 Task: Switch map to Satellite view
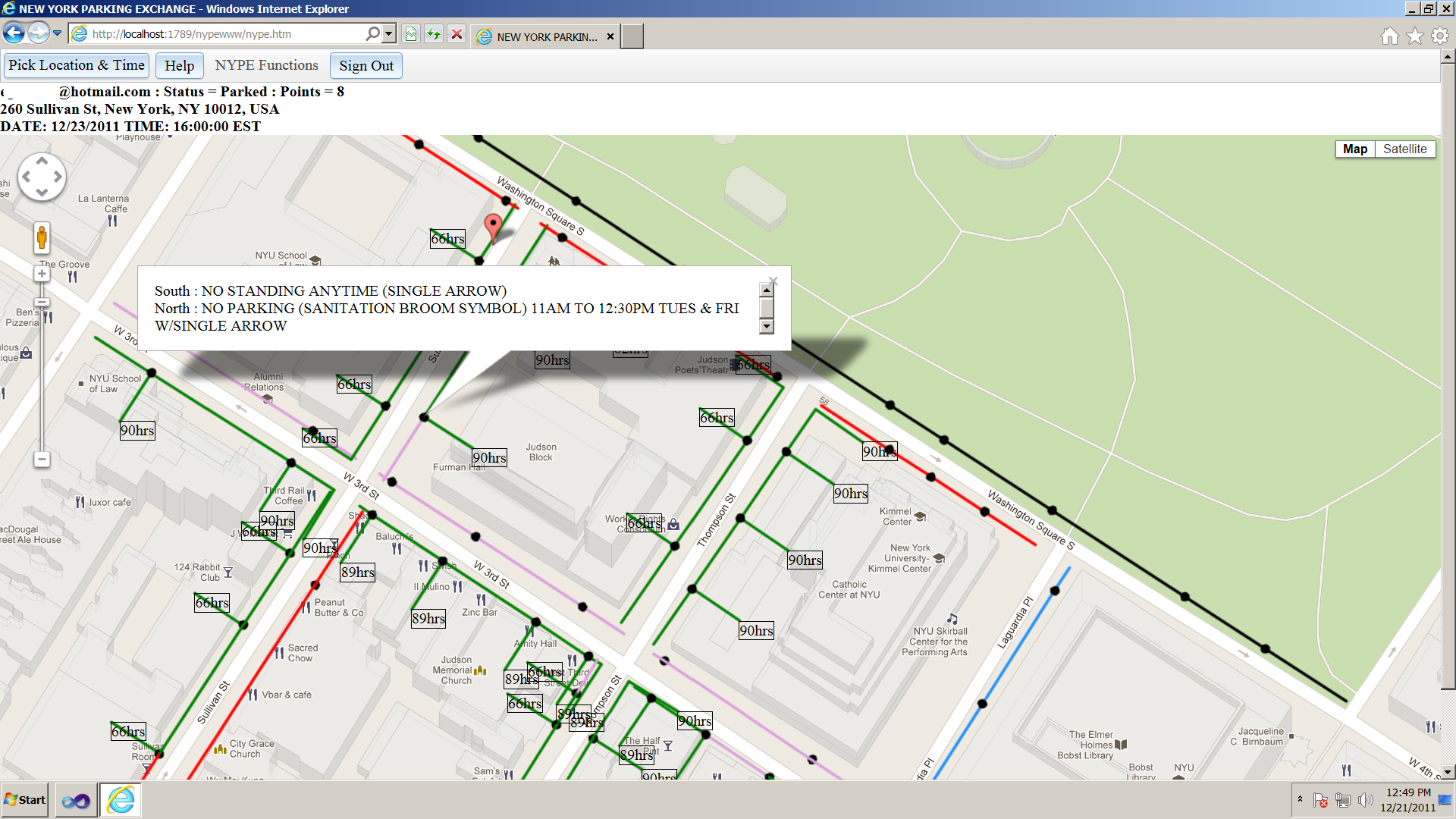pos(1404,149)
